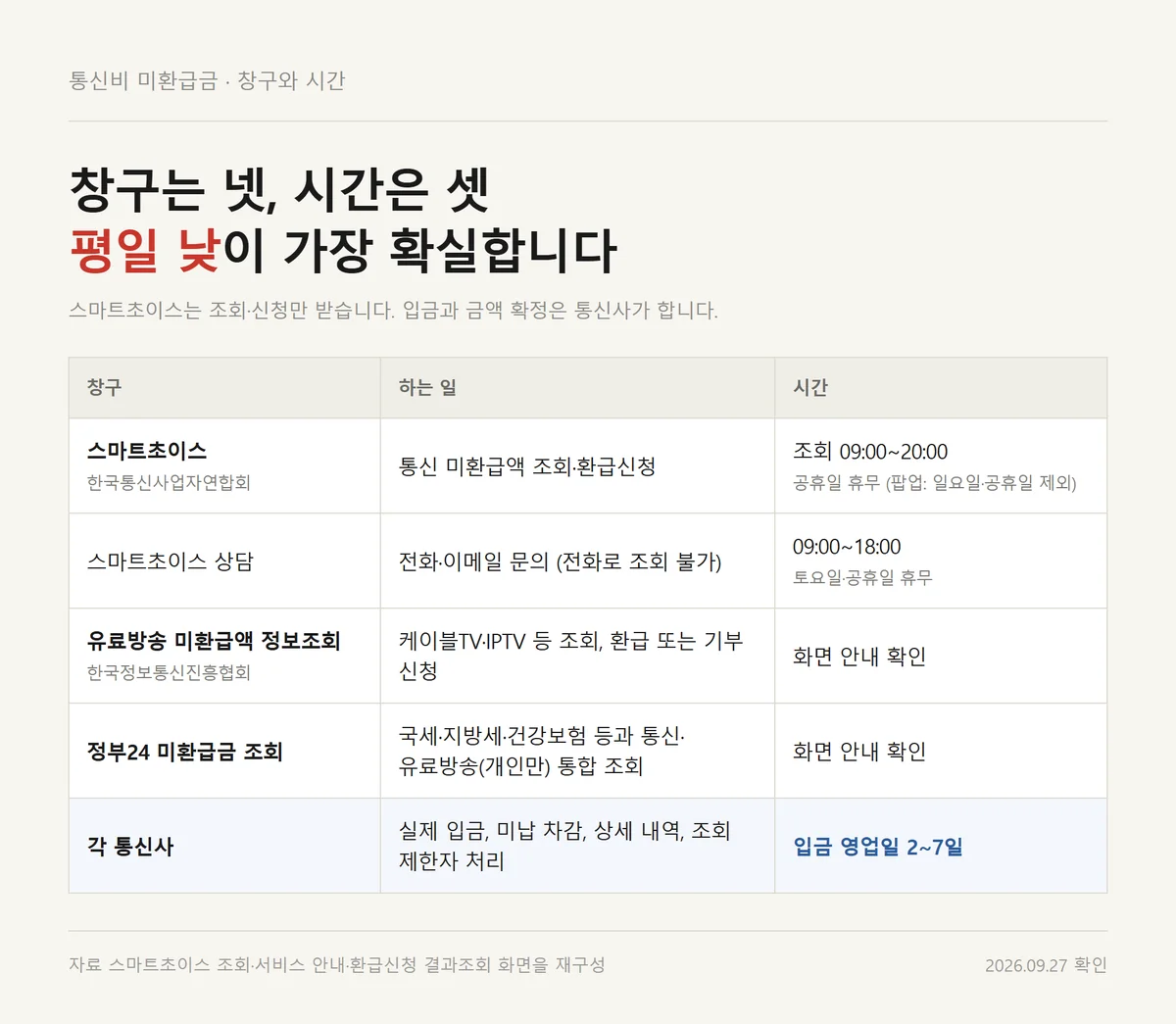Click the '각 통신사' row title
The width and height of the screenshot is (1176, 1024).
click(130, 847)
